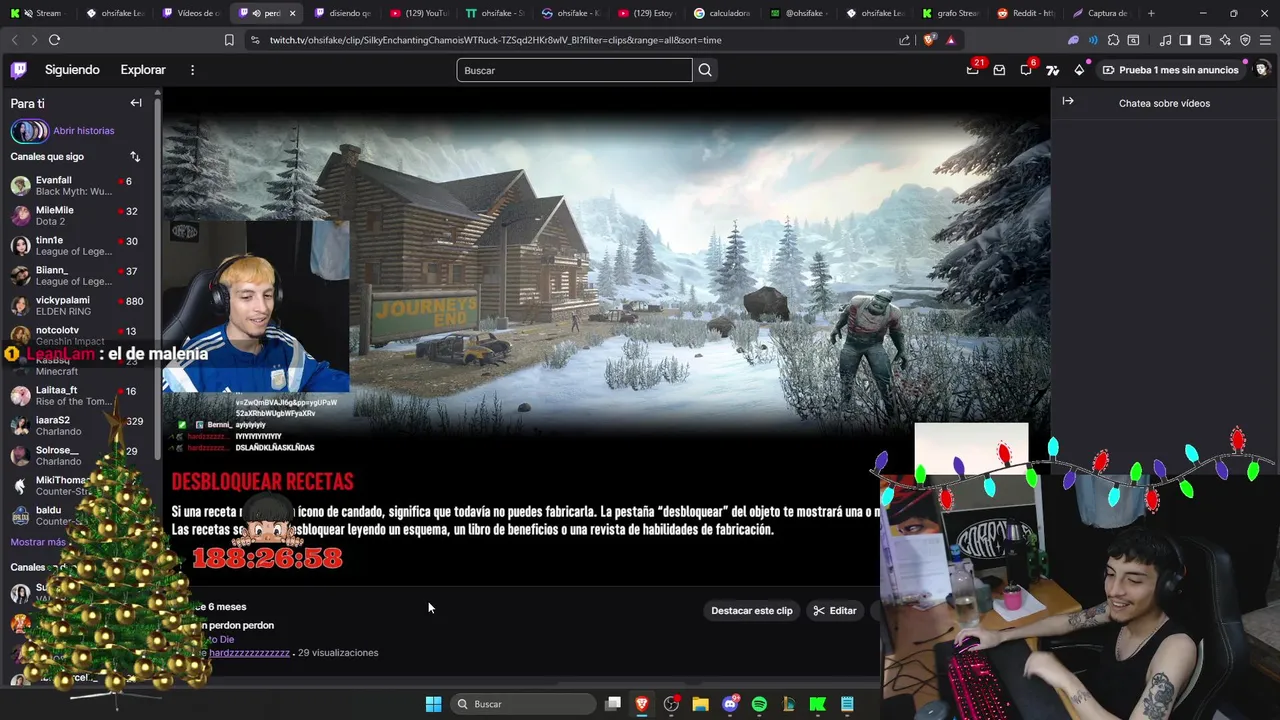
Task: Open tinn1e channel in sidebar
Action: click(80, 246)
